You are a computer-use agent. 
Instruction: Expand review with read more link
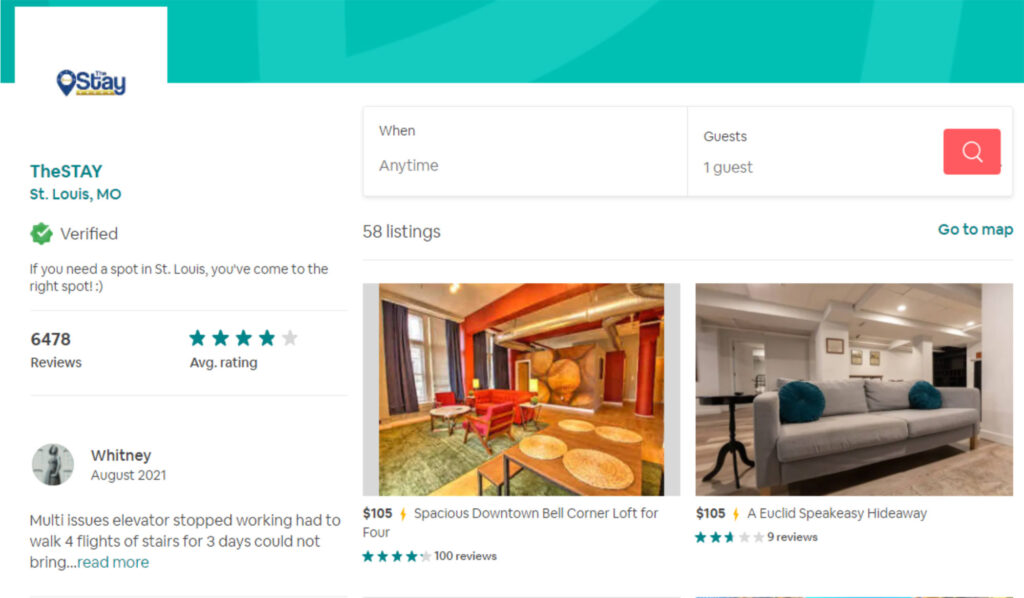(113, 562)
